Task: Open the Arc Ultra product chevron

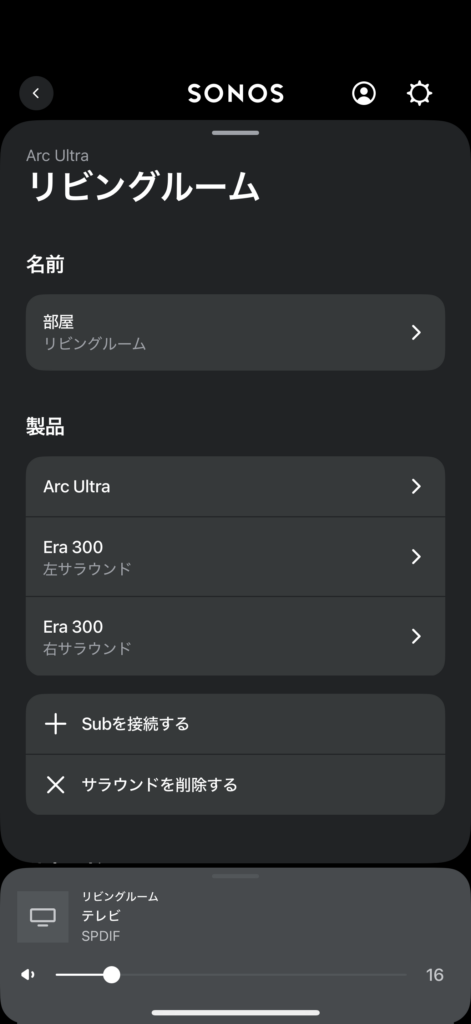Action: (x=416, y=487)
